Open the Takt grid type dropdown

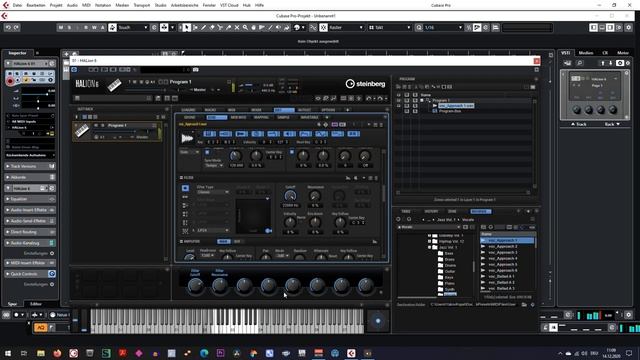(390, 27)
